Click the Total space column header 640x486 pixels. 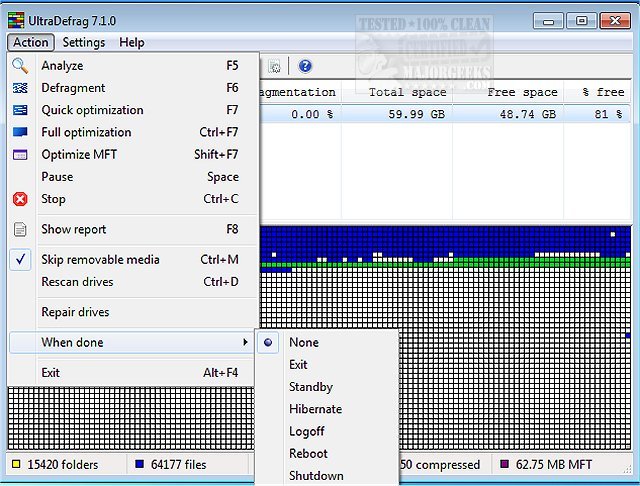tap(397, 92)
